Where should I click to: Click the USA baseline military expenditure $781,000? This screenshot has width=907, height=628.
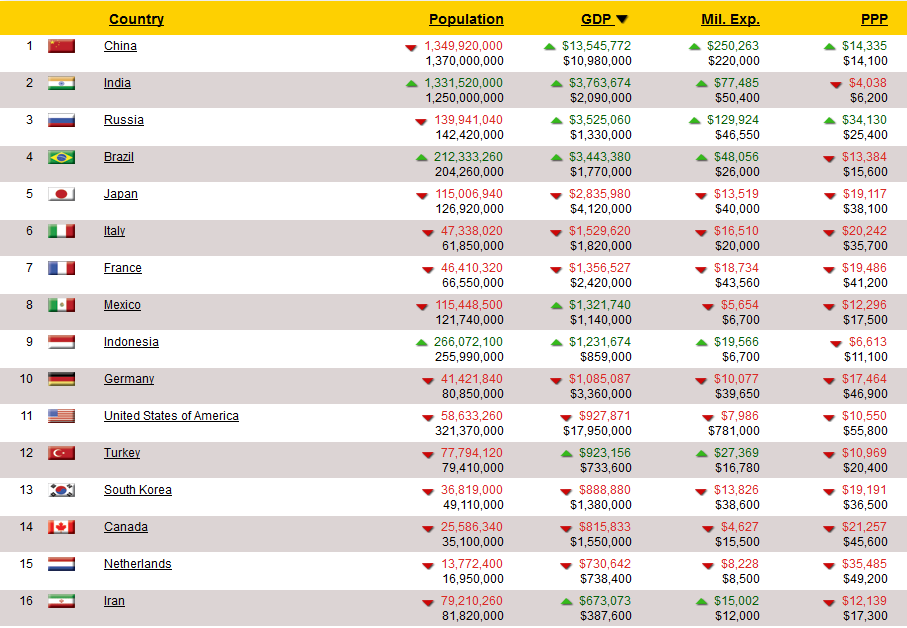coord(734,431)
